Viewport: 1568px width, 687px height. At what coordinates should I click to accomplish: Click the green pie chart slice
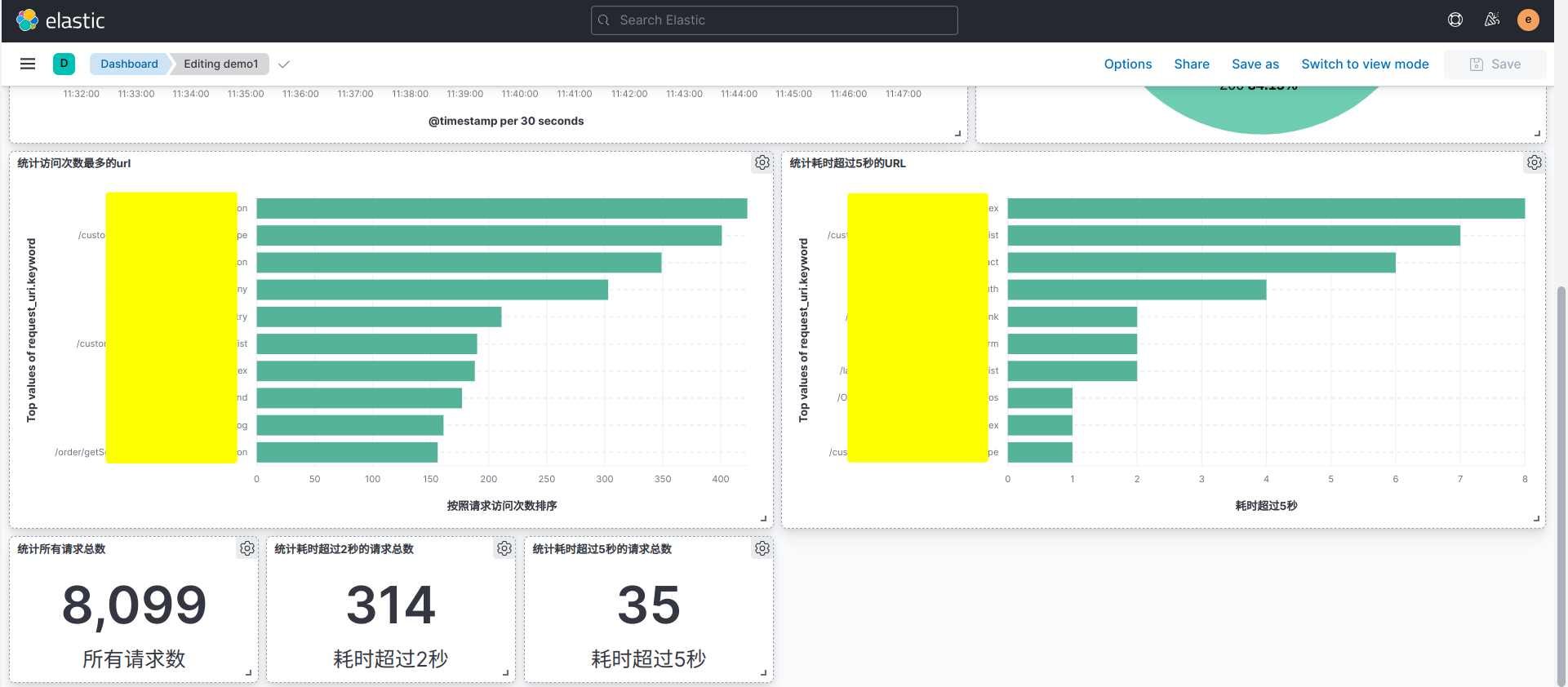[1261, 110]
